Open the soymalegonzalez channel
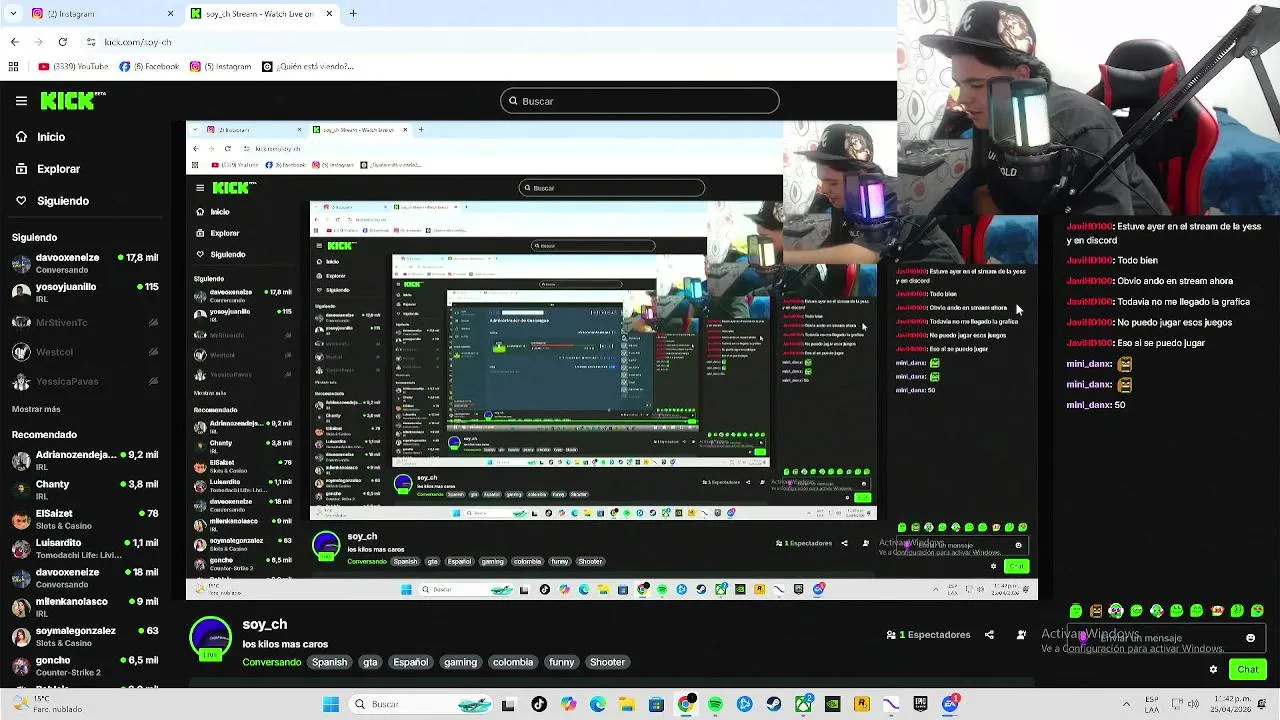The width and height of the screenshot is (1280, 720). point(85,636)
